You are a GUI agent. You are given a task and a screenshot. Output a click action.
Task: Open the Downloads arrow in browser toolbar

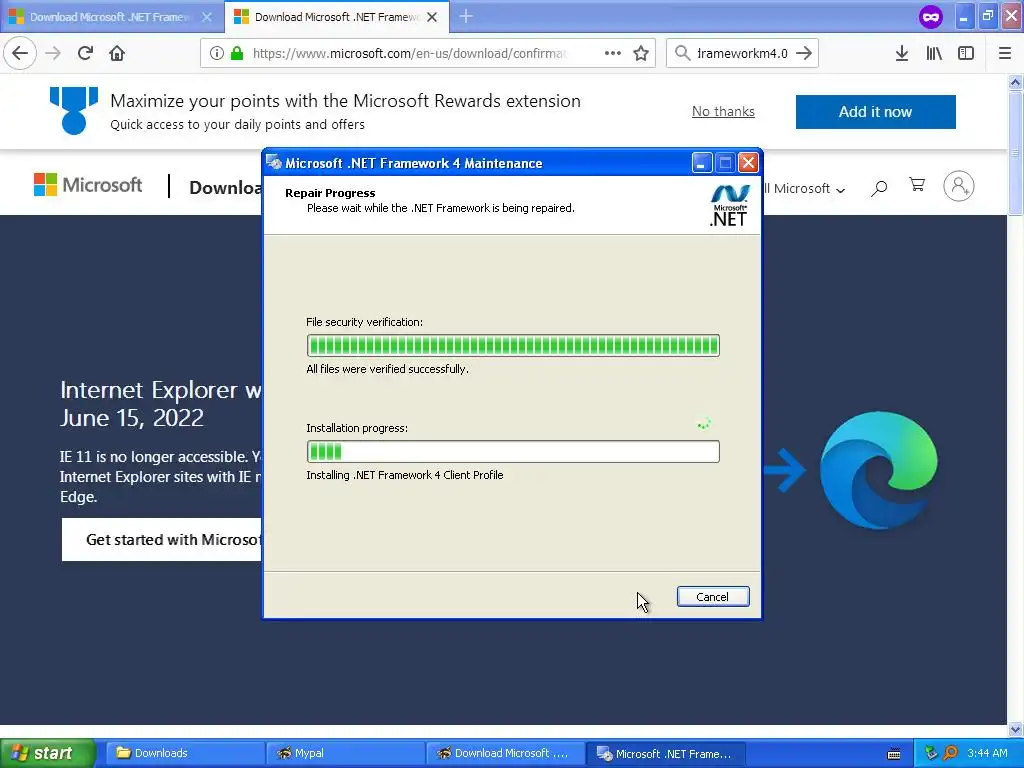(902, 53)
